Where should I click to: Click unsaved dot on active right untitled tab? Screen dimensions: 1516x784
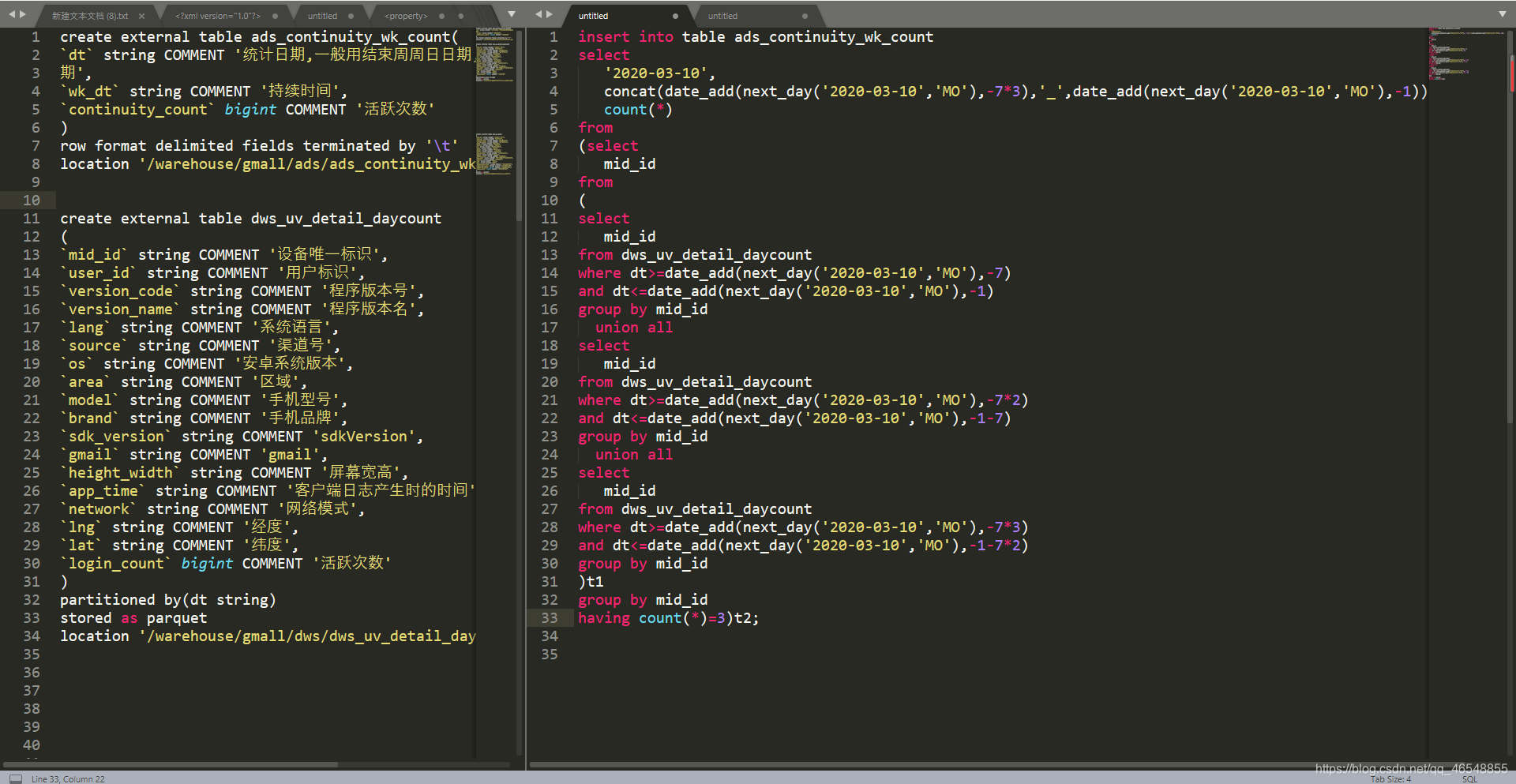[x=675, y=16]
